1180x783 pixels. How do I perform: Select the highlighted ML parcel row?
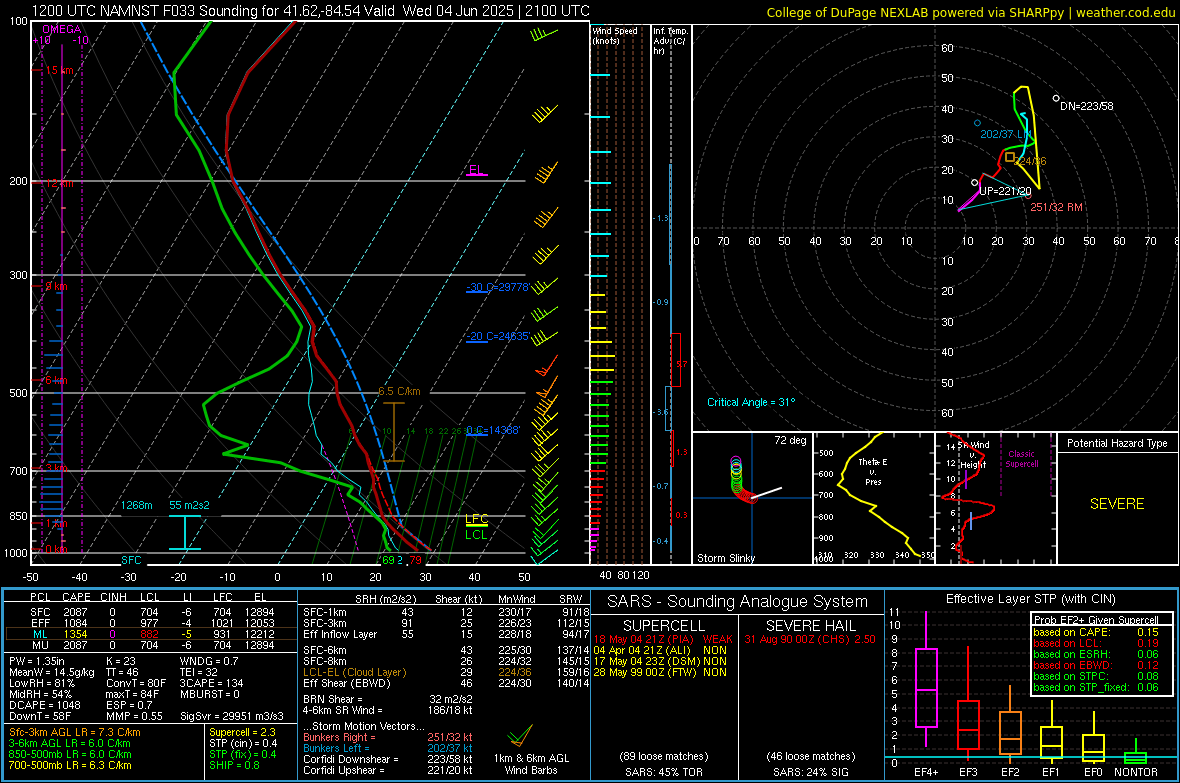click(x=151, y=634)
